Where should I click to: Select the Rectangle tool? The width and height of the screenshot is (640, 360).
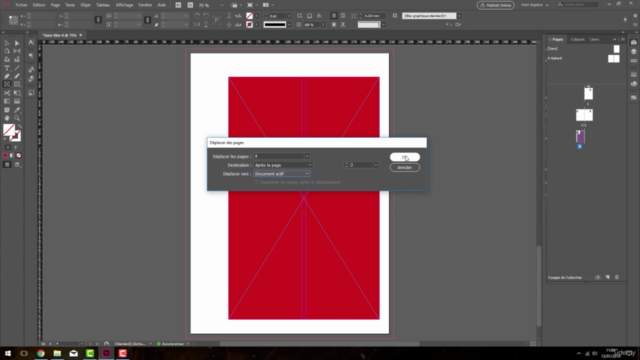coord(17,84)
